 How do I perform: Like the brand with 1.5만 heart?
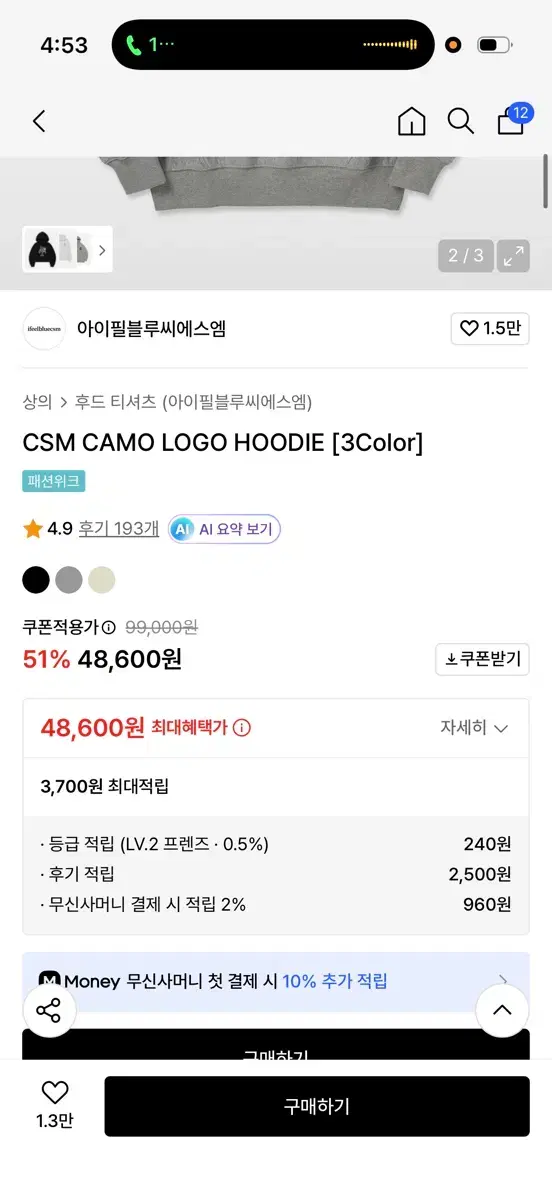490,328
